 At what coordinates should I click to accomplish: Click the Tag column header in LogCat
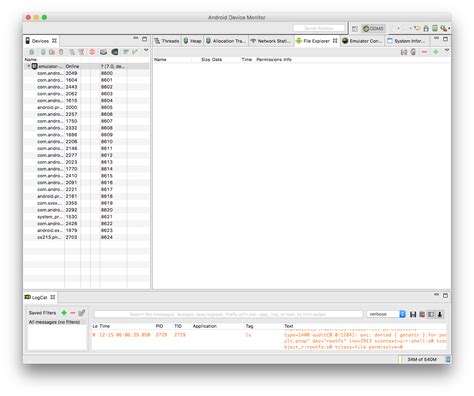coord(249,326)
